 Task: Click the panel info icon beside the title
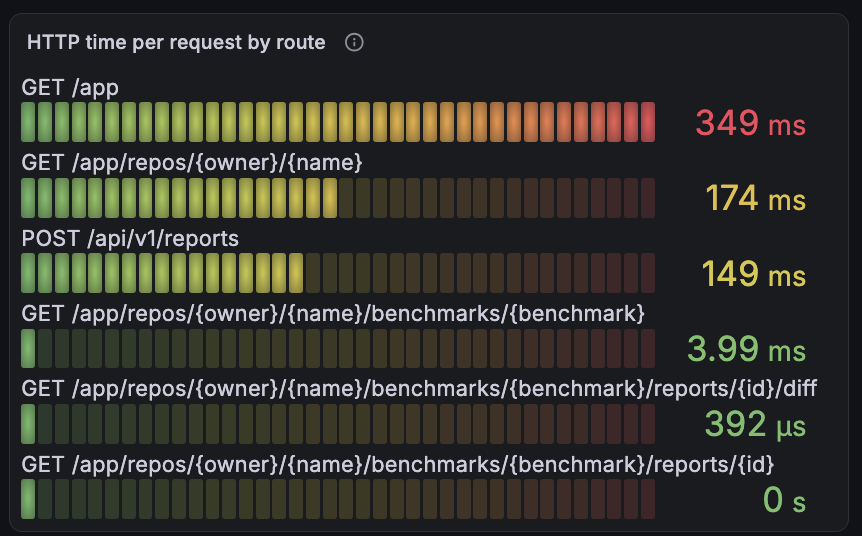(x=354, y=42)
